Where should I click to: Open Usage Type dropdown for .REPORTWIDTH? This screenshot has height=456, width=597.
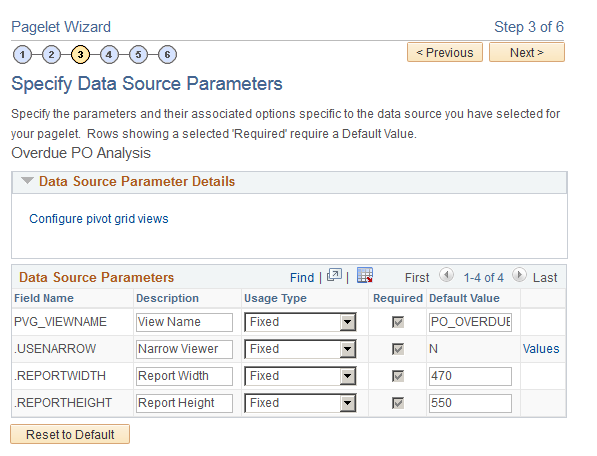300,376
